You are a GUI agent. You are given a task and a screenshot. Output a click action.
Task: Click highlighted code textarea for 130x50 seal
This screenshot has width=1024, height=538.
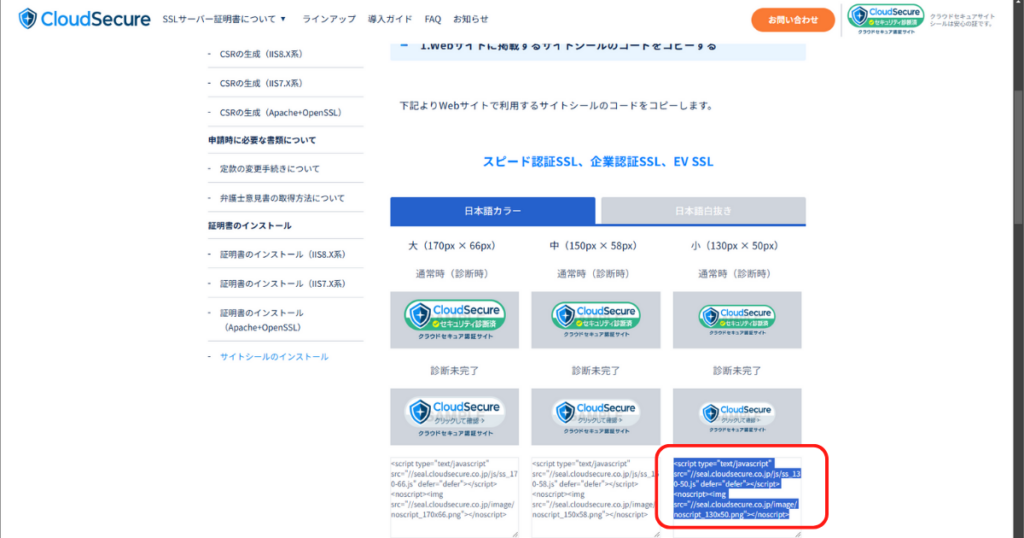click(x=737, y=497)
